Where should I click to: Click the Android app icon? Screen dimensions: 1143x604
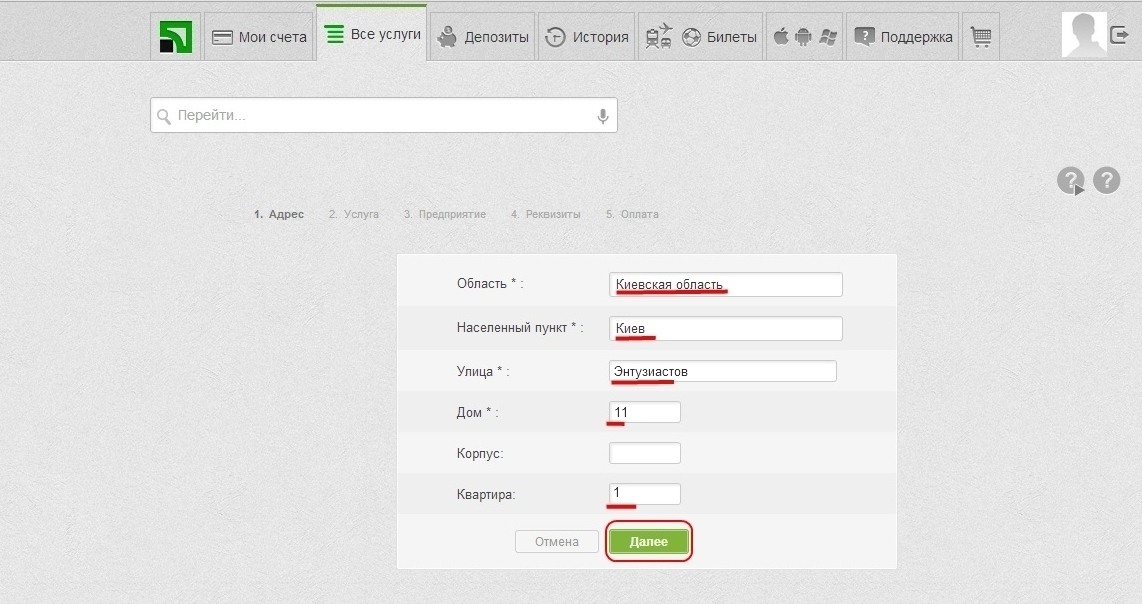(x=803, y=36)
